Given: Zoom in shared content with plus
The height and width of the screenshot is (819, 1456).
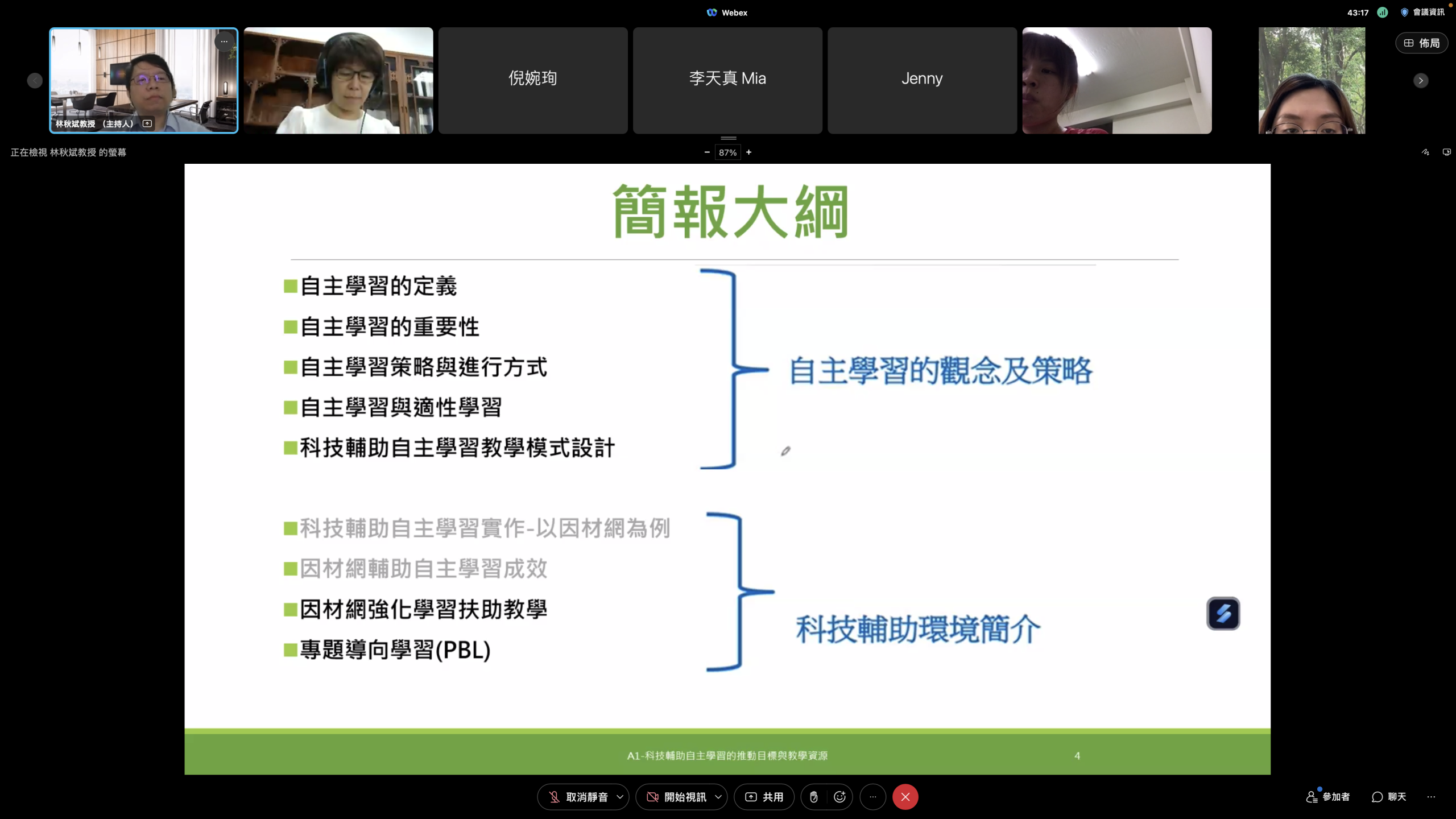Looking at the screenshot, I should [x=749, y=152].
